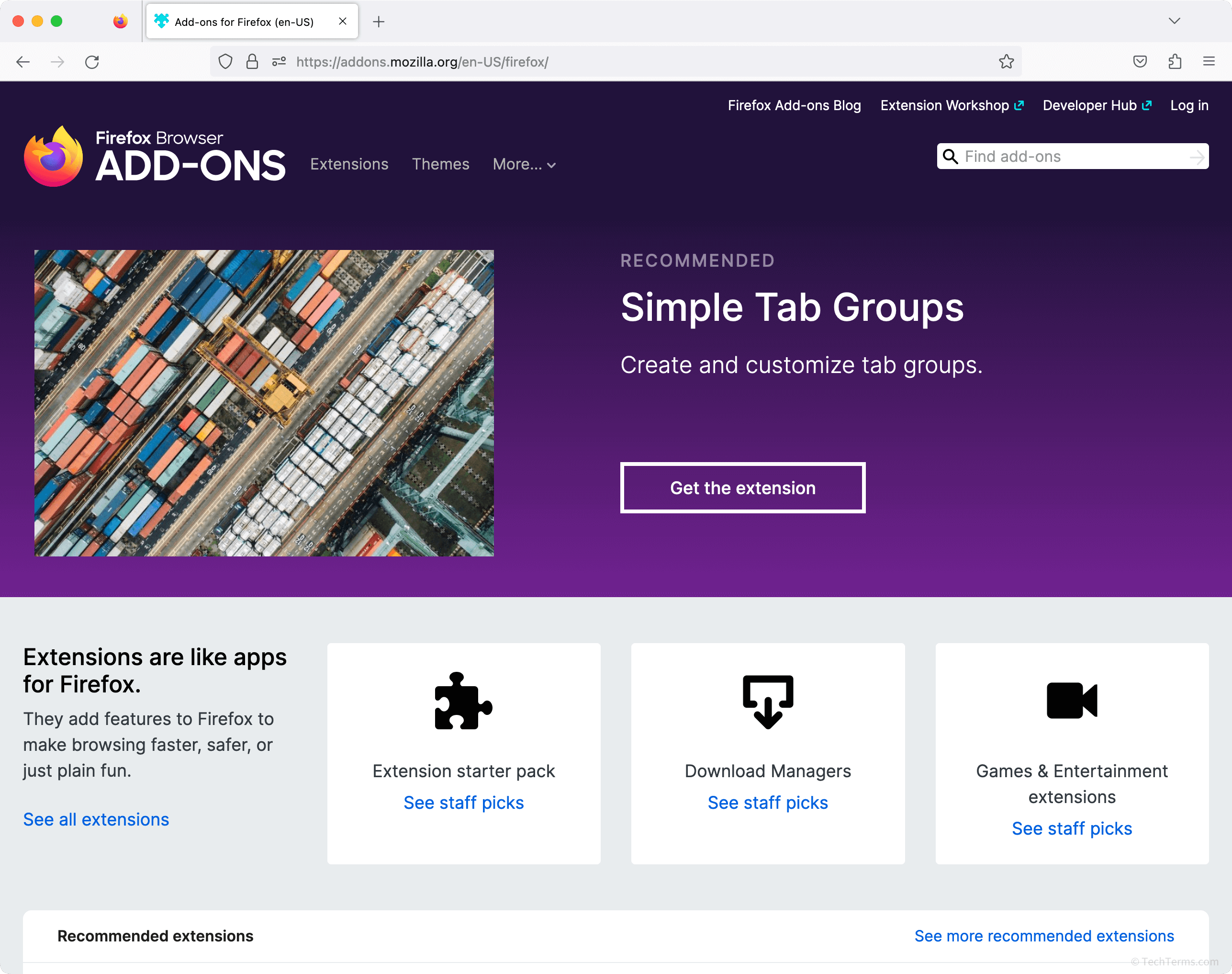Click See all extensions link
This screenshot has height=974, width=1232.
tap(96, 818)
